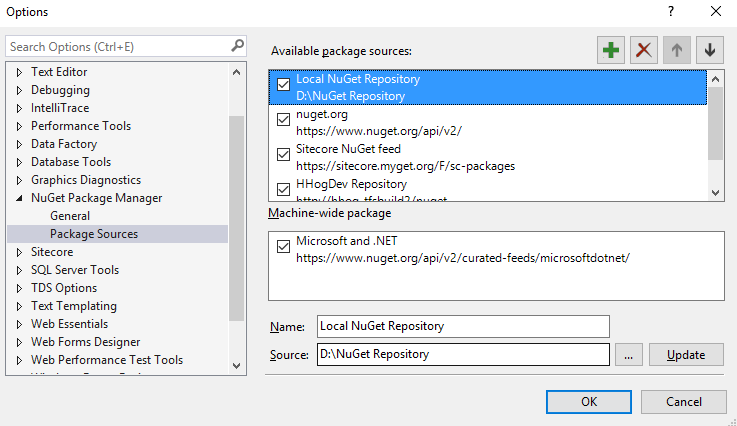
Task: Select General under NuGet Package Manager
Action: click(x=70, y=216)
